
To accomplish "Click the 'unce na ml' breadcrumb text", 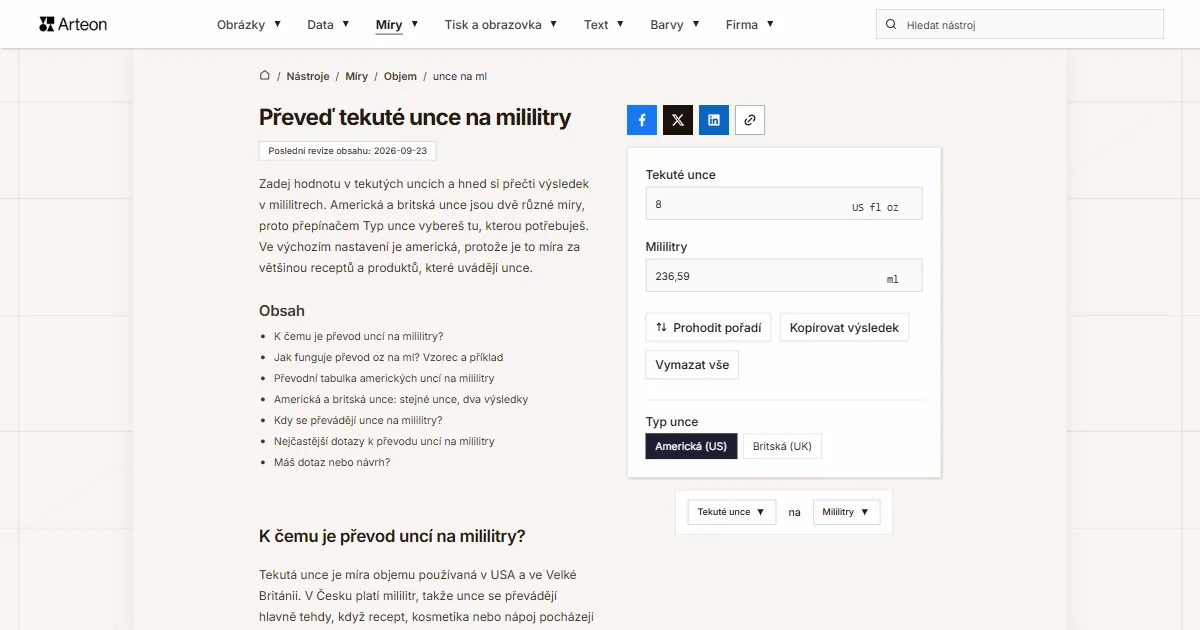I will [x=460, y=76].
